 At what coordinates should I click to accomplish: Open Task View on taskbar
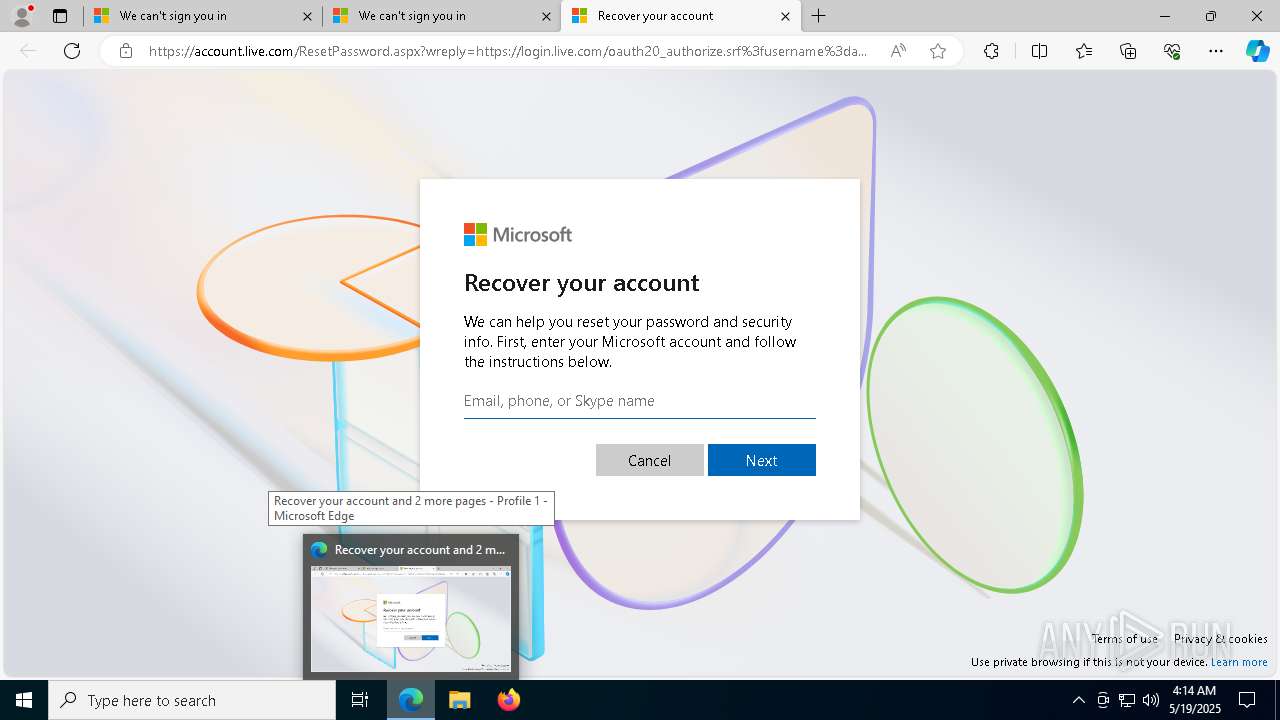click(x=360, y=700)
